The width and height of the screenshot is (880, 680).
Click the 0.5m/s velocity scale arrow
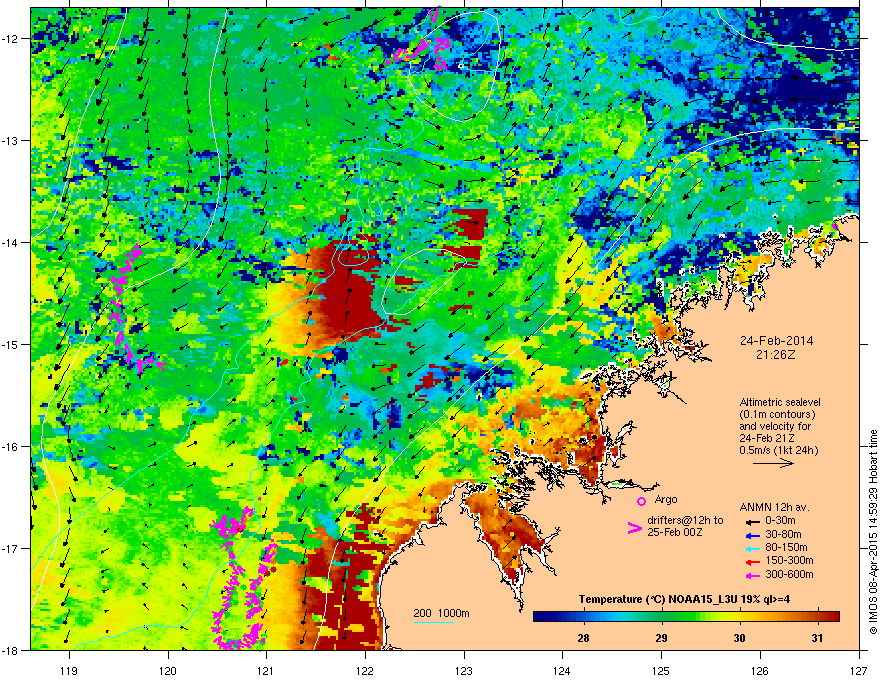[773, 463]
